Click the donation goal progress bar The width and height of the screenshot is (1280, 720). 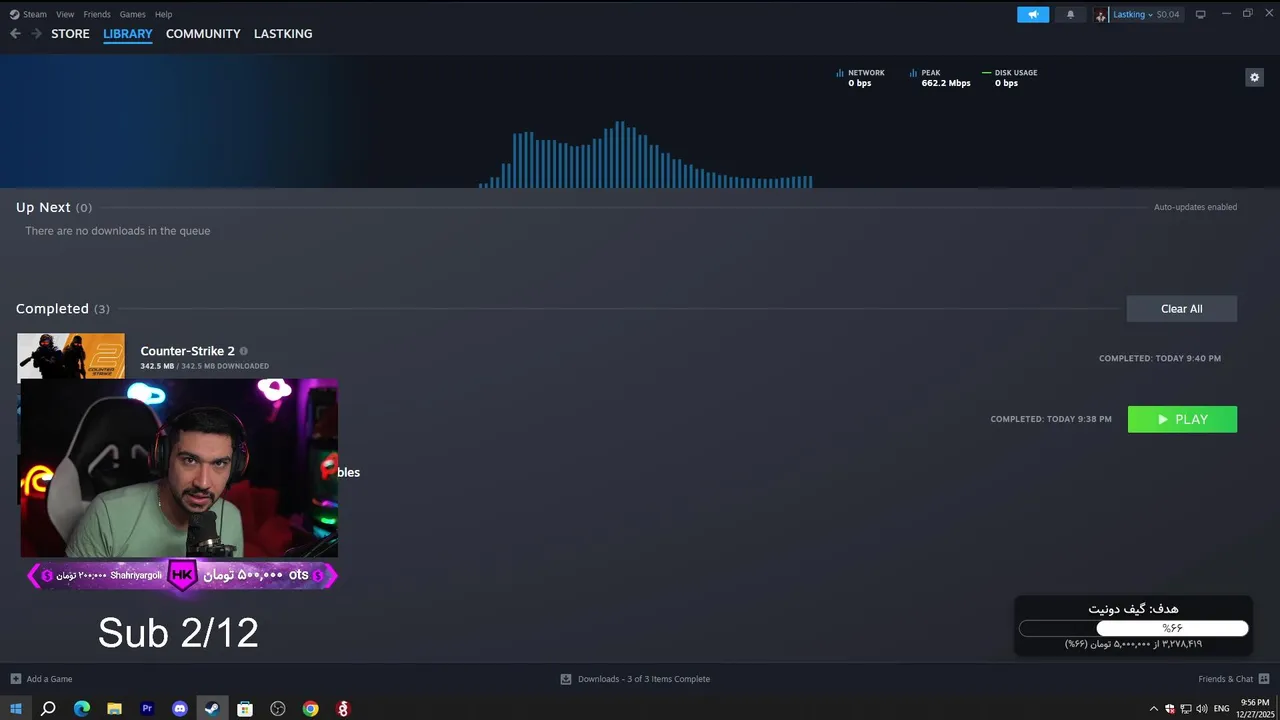[1134, 628]
